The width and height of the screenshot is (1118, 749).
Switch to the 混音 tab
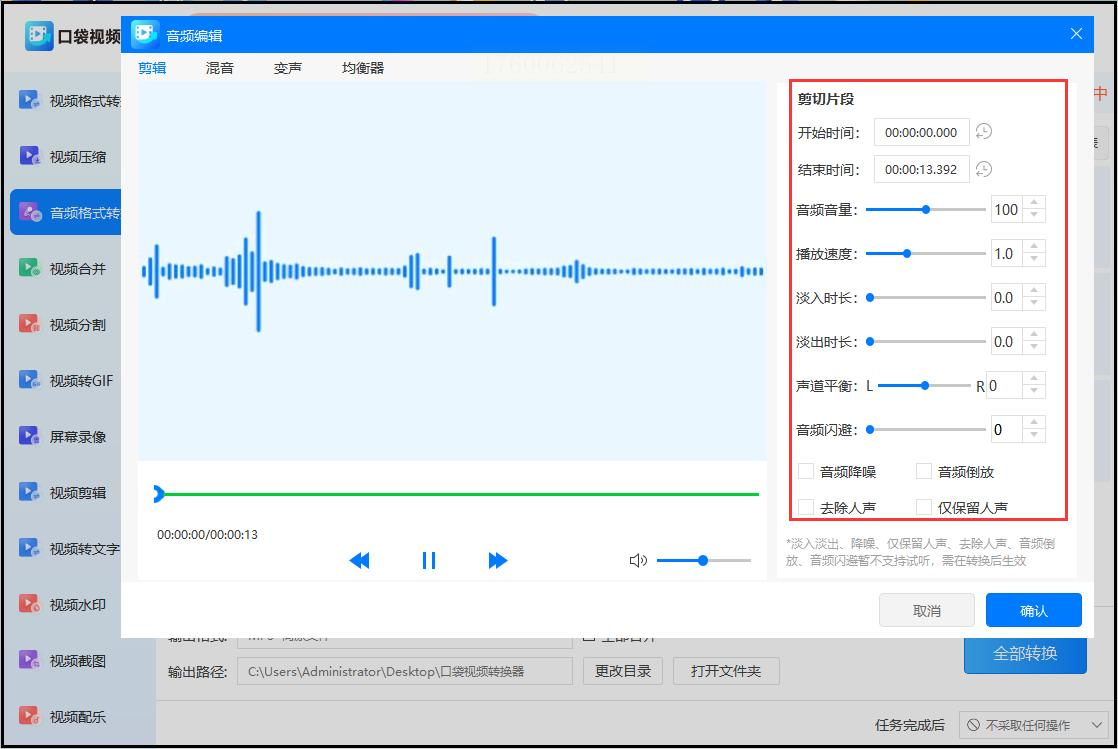pyautogui.click(x=220, y=68)
